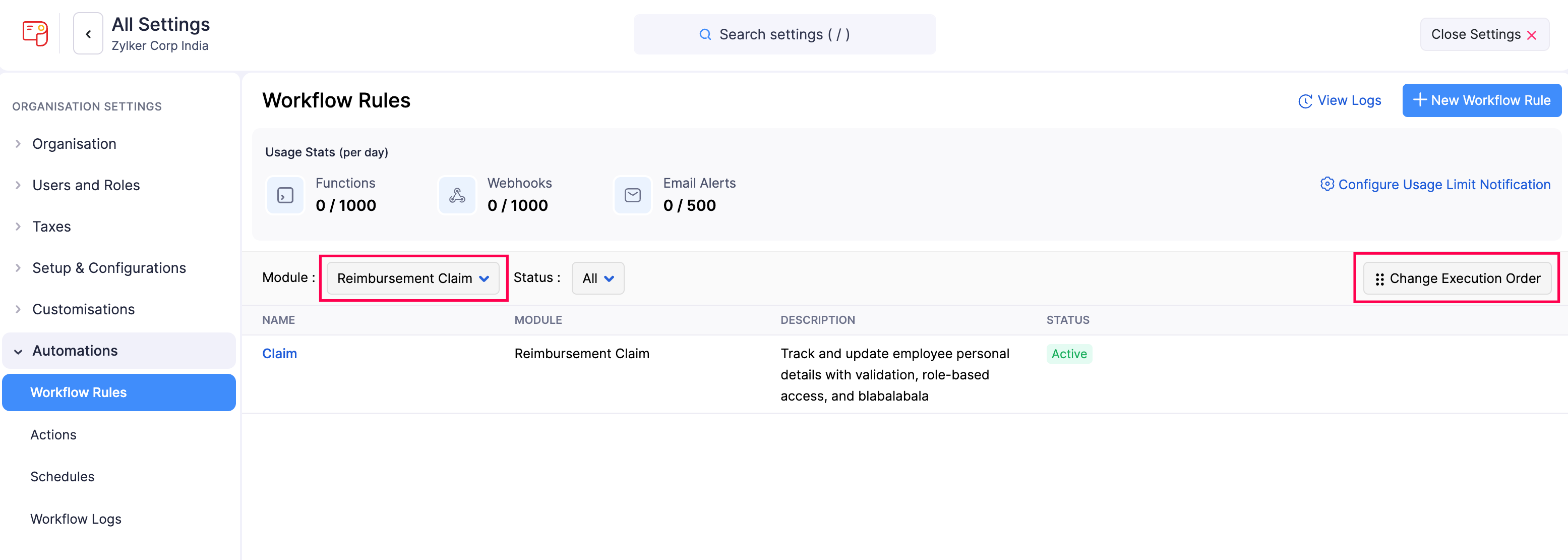Click the gear icon for usage limit notification
Screen dimensions: 1568x560
pyautogui.click(x=1327, y=184)
